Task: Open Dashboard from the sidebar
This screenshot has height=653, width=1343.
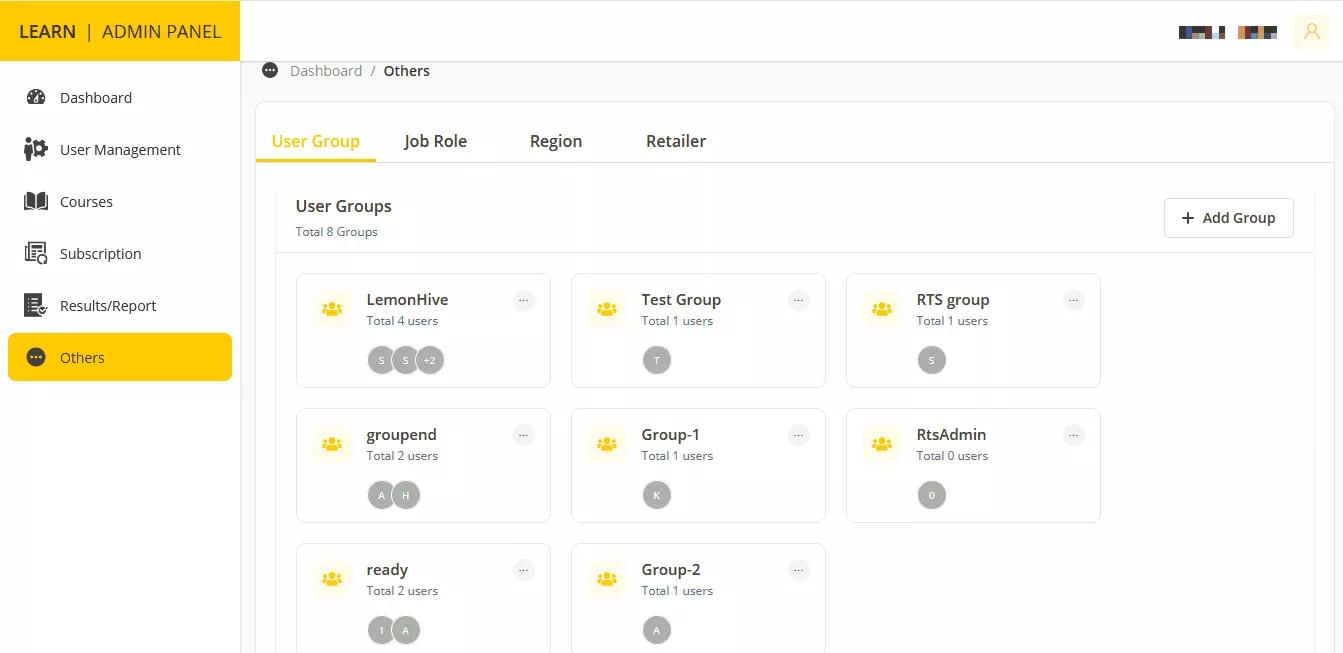Action: (95, 98)
